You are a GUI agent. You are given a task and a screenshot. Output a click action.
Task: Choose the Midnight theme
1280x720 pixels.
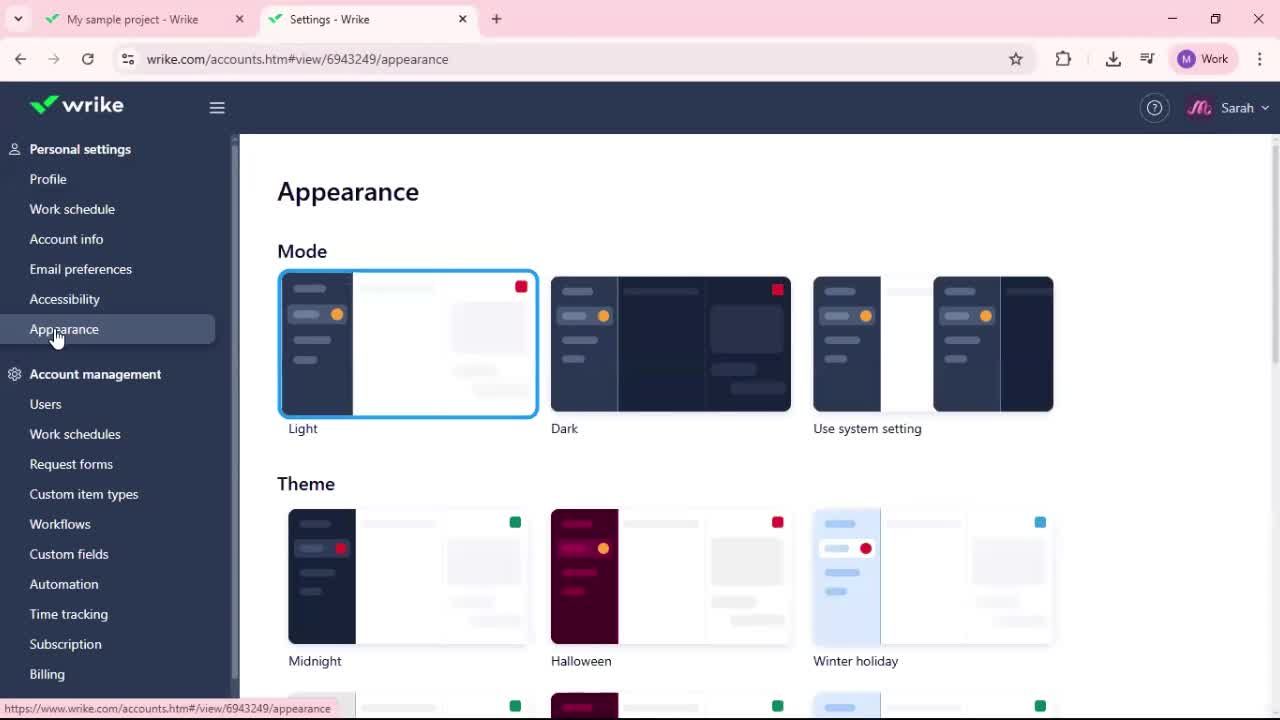pos(408,576)
